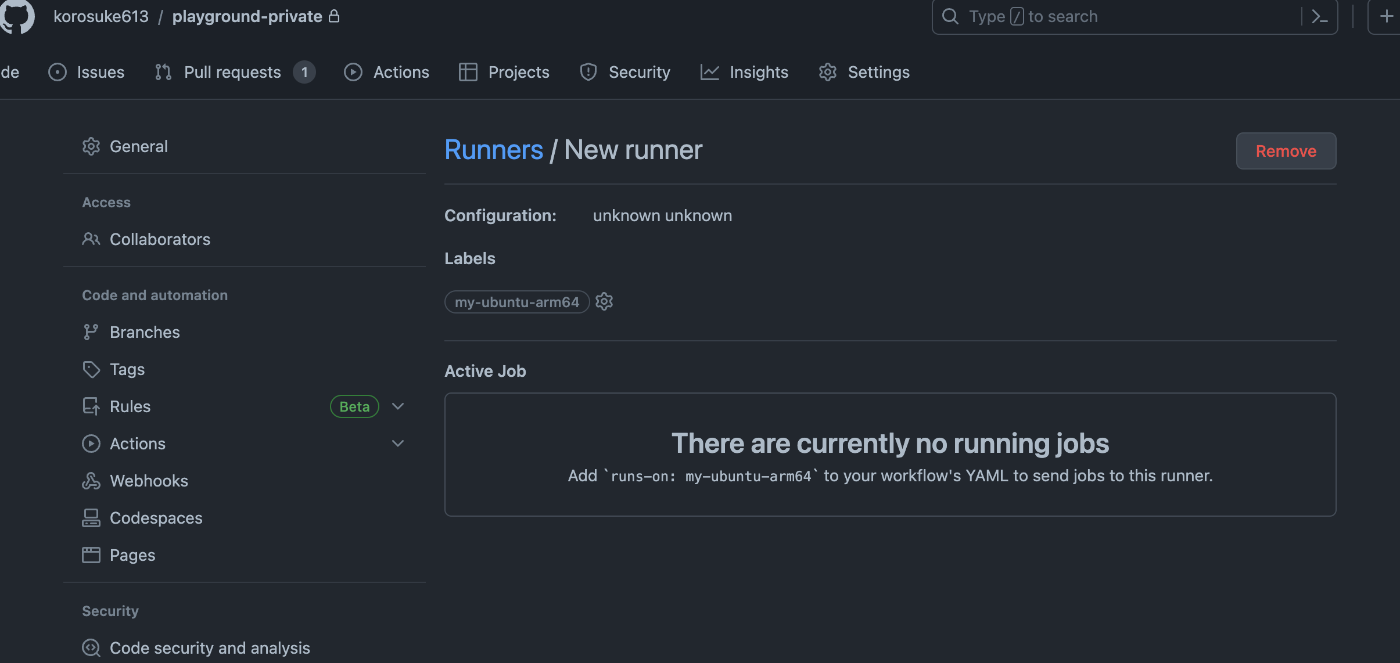Click the Tags tag icon

click(x=91, y=369)
